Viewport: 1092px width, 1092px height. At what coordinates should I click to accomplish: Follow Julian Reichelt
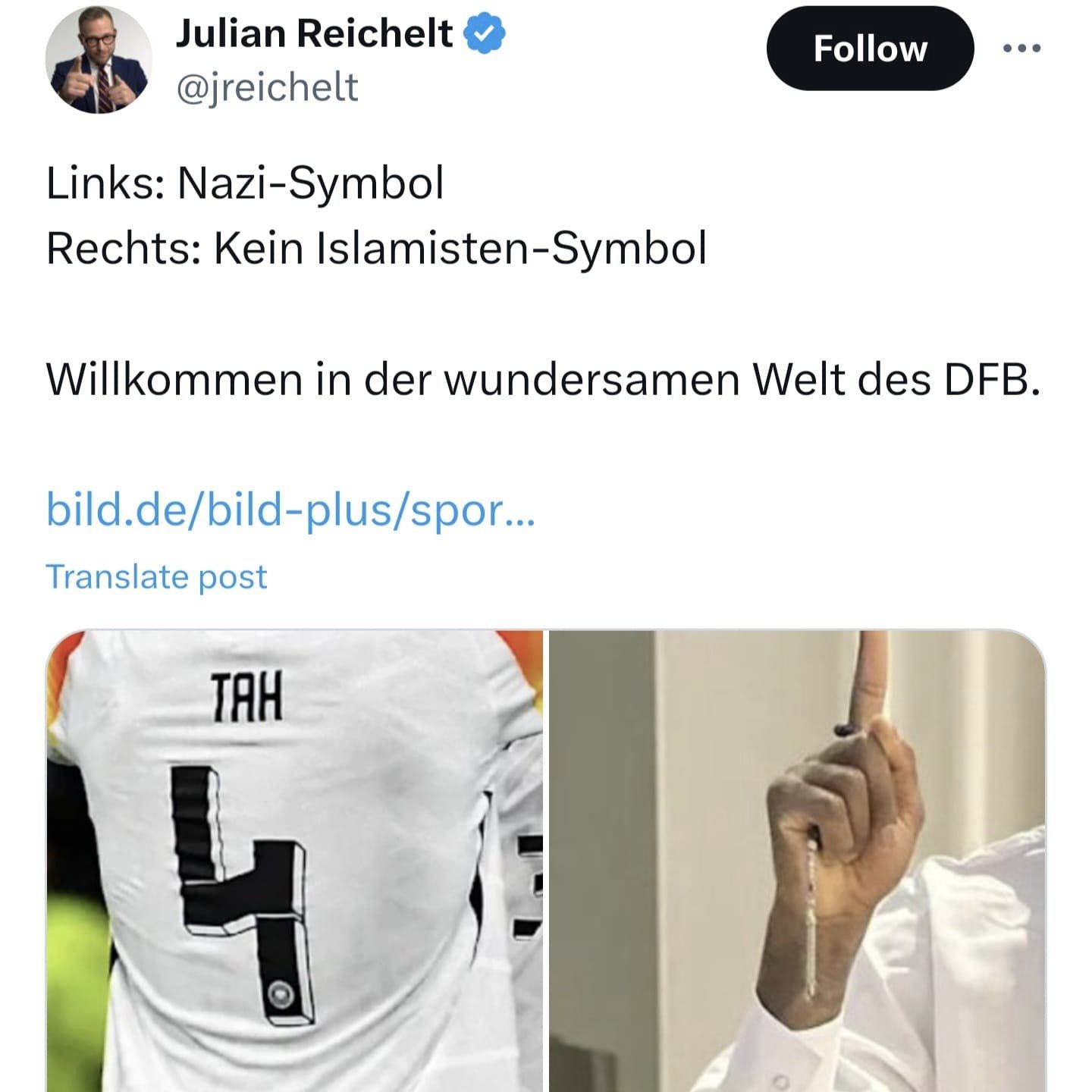click(x=870, y=49)
